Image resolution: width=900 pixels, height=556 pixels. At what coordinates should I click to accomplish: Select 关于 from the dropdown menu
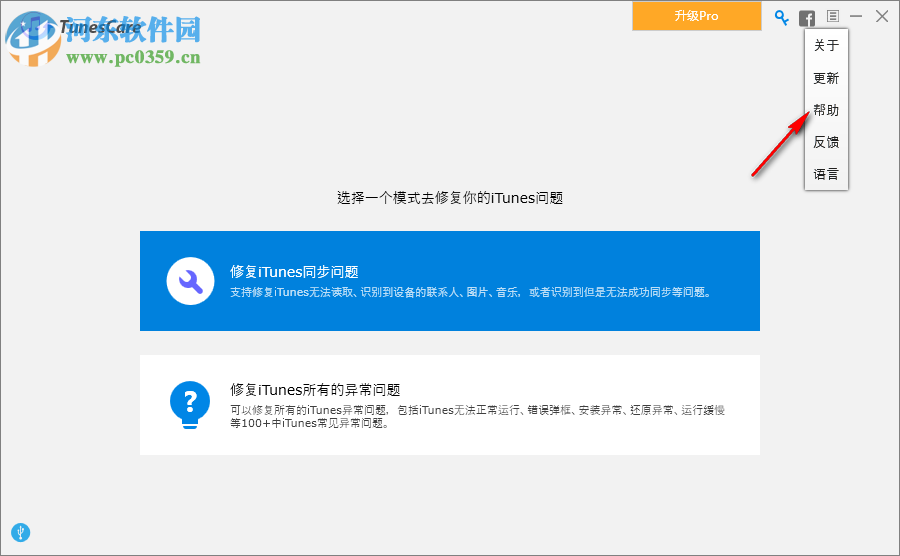point(827,45)
